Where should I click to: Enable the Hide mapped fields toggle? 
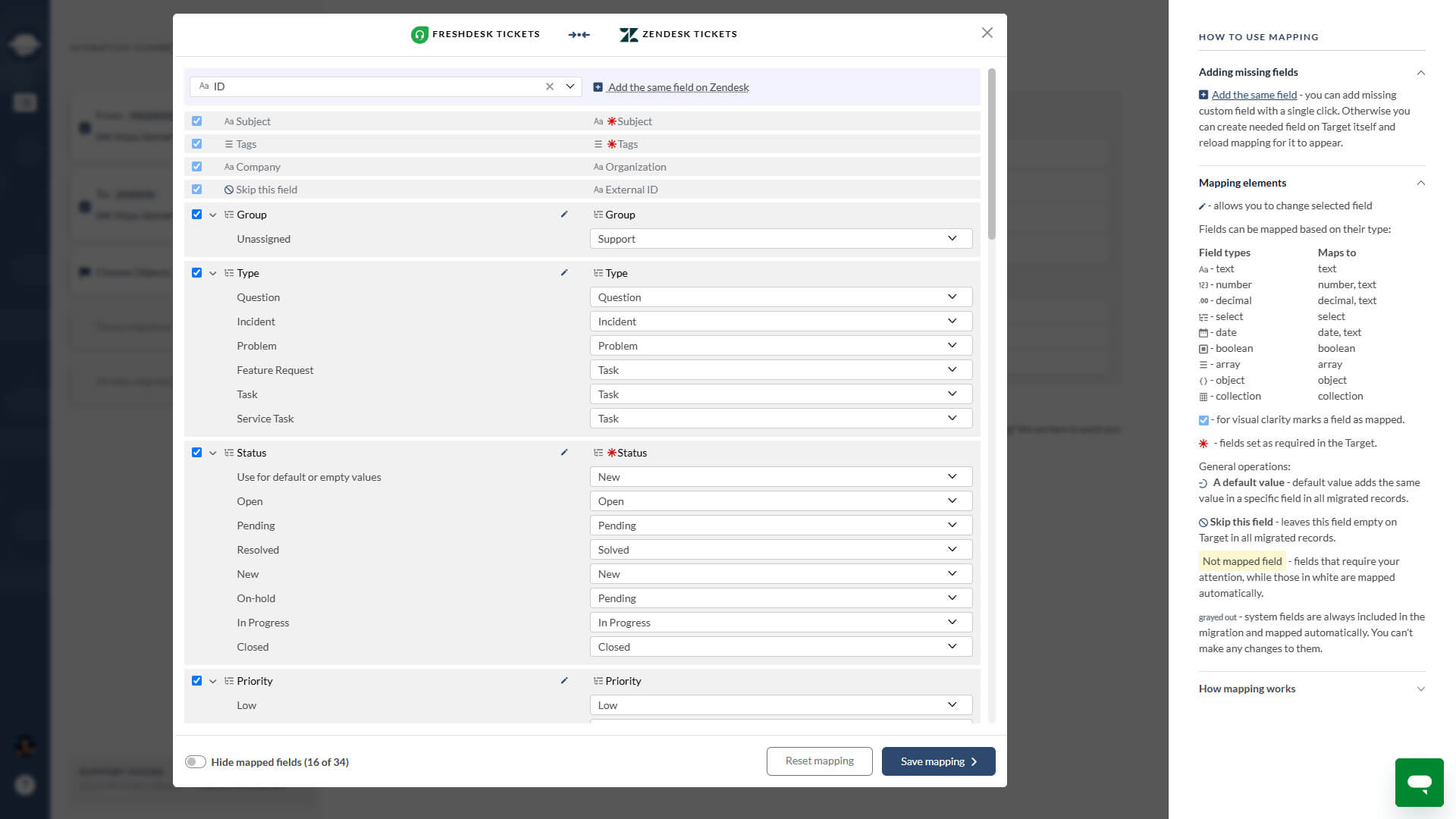196,761
